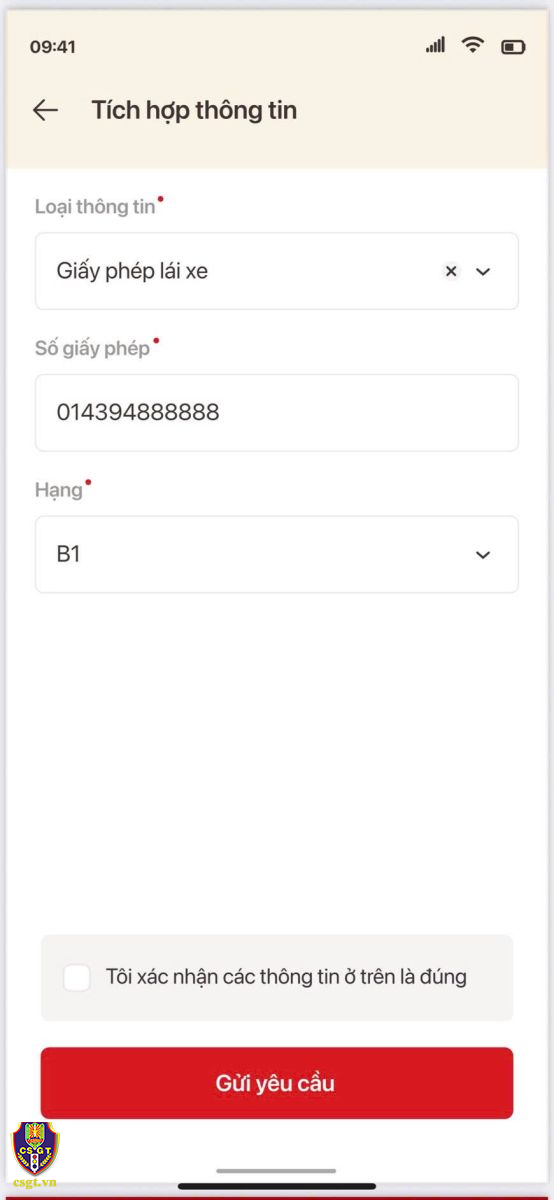Focus the Số giấy phép number field

tap(277, 413)
